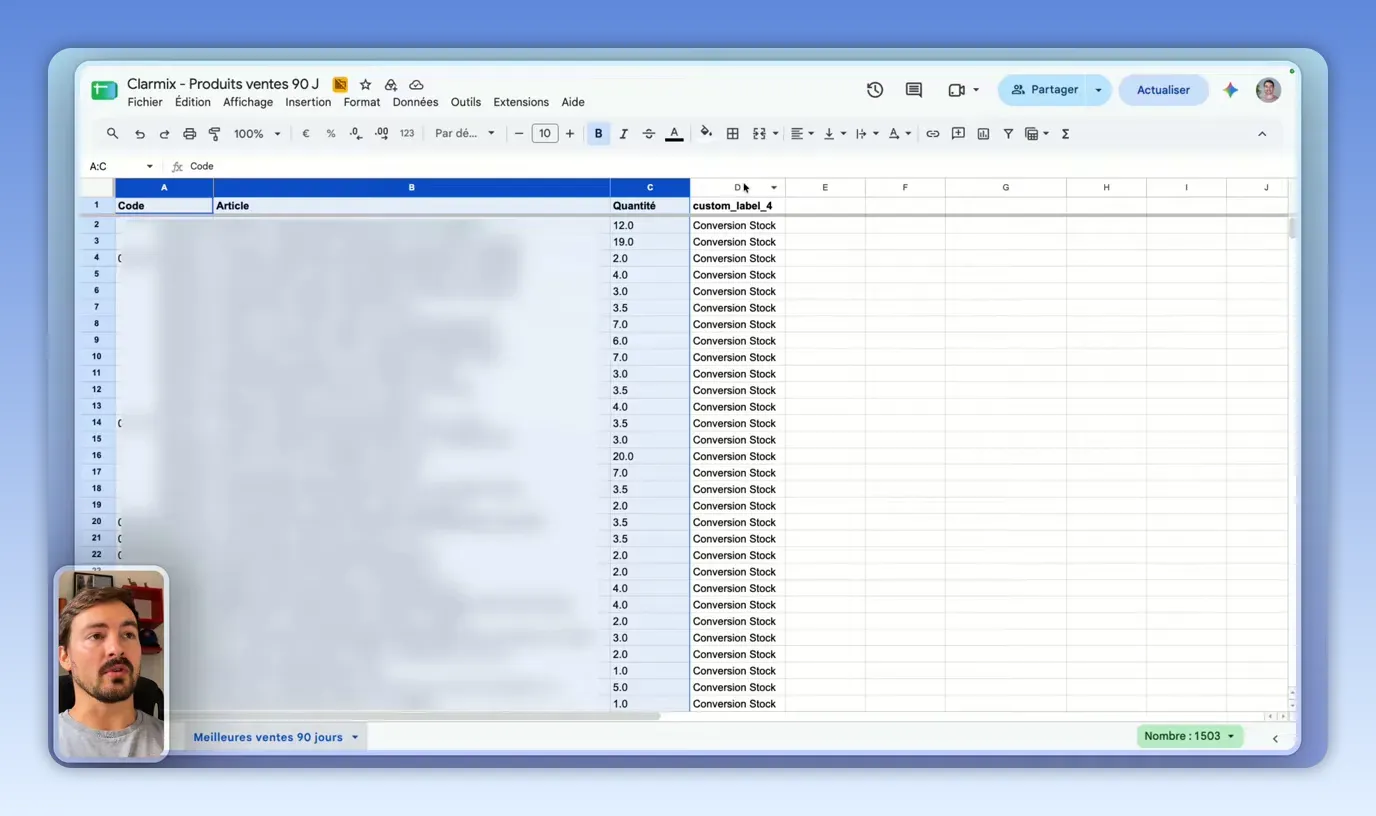This screenshot has height=816, width=1376.
Task: Open the fill color picker
Action: click(706, 133)
